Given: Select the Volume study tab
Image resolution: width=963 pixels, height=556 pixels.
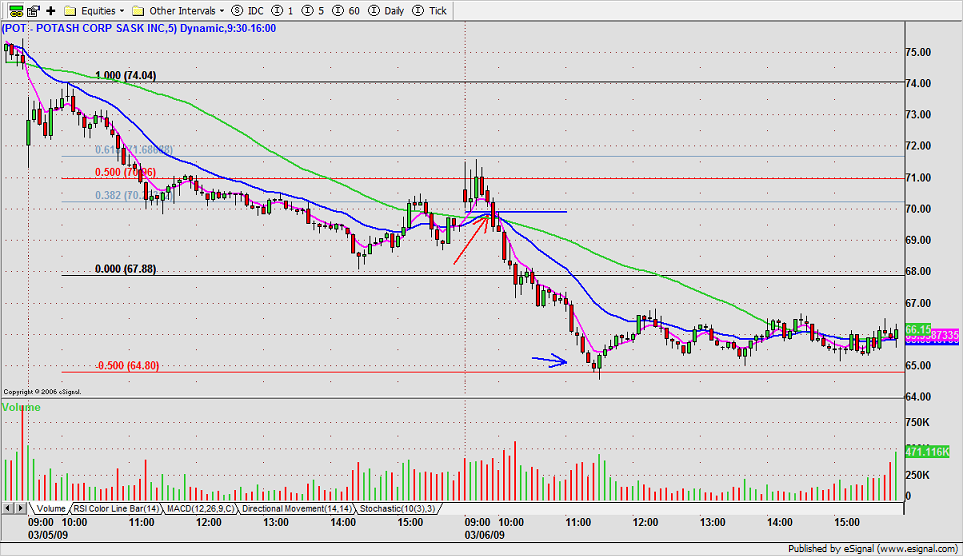Looking at the screenshot, I should coord(50,509).
